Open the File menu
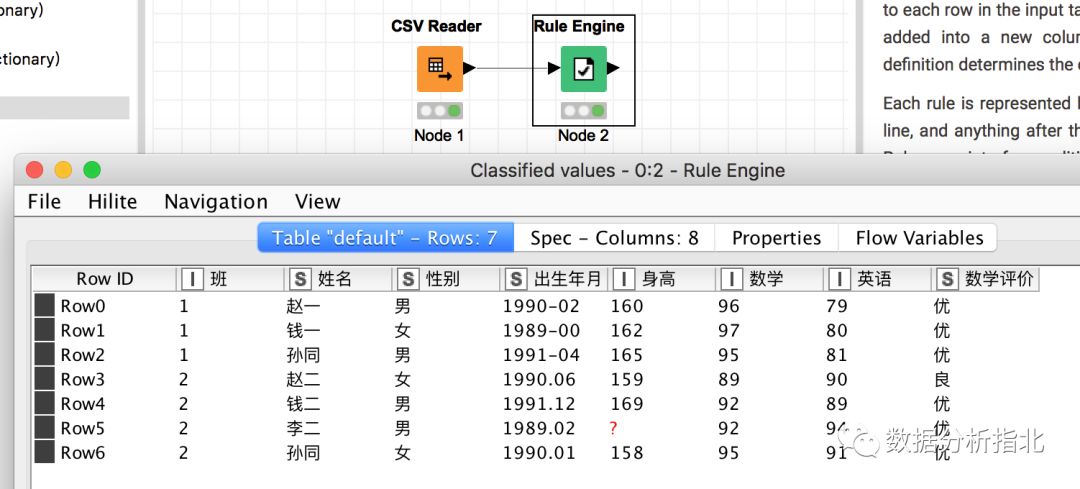This screenshot has width=1080, height=489. pos(44,202)
